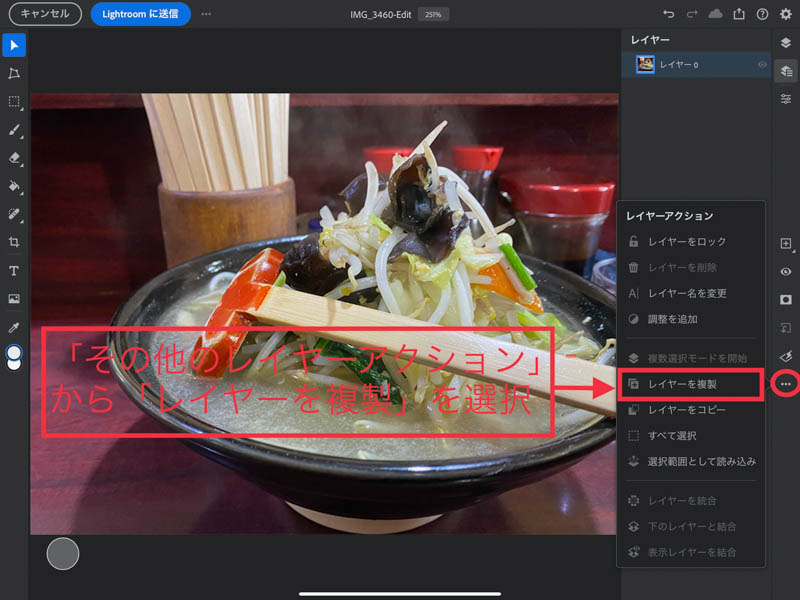The height and width of the screenshot is (600, 800).
Task: Toggle layer visibility eye in right taskbar
Action: coord(786,271)
